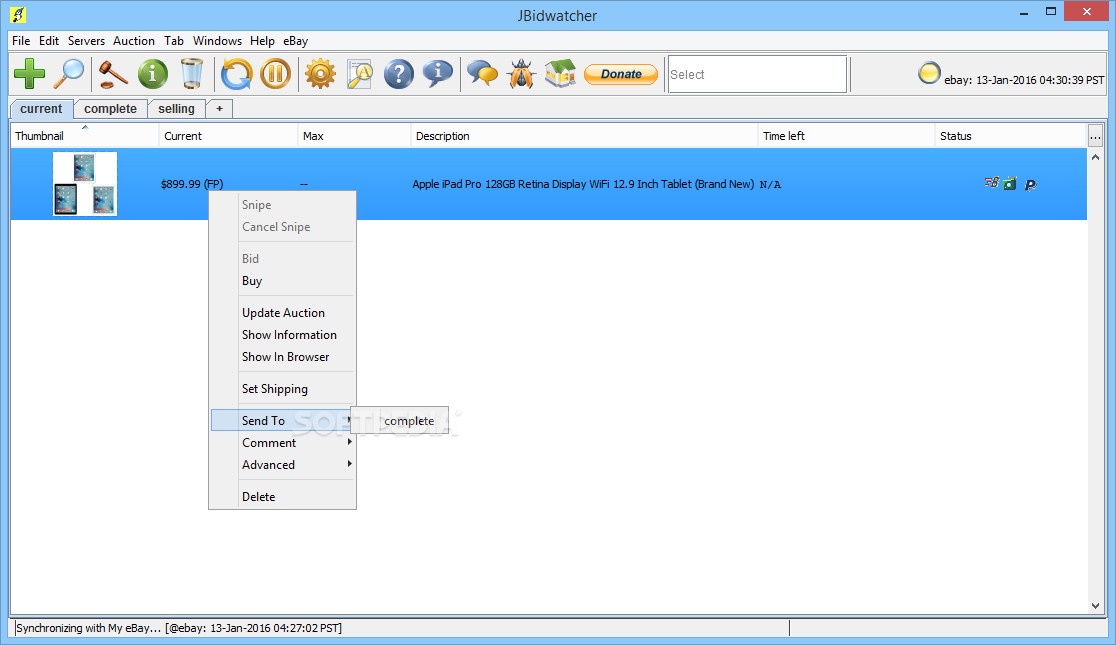Choose Set Shipping from context menu

(x=283, y=389)
